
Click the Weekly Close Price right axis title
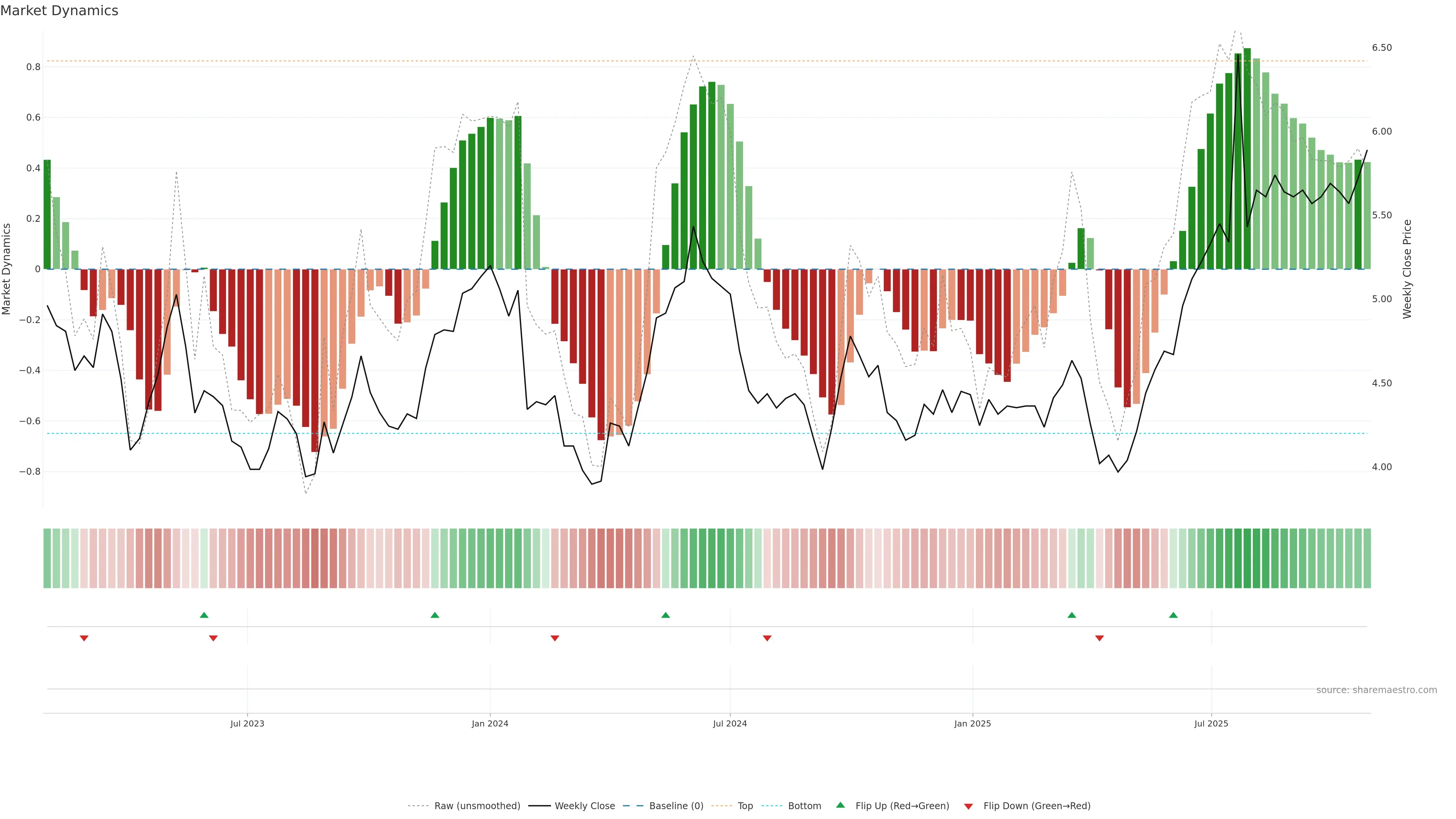click(x=1407, y=269)
